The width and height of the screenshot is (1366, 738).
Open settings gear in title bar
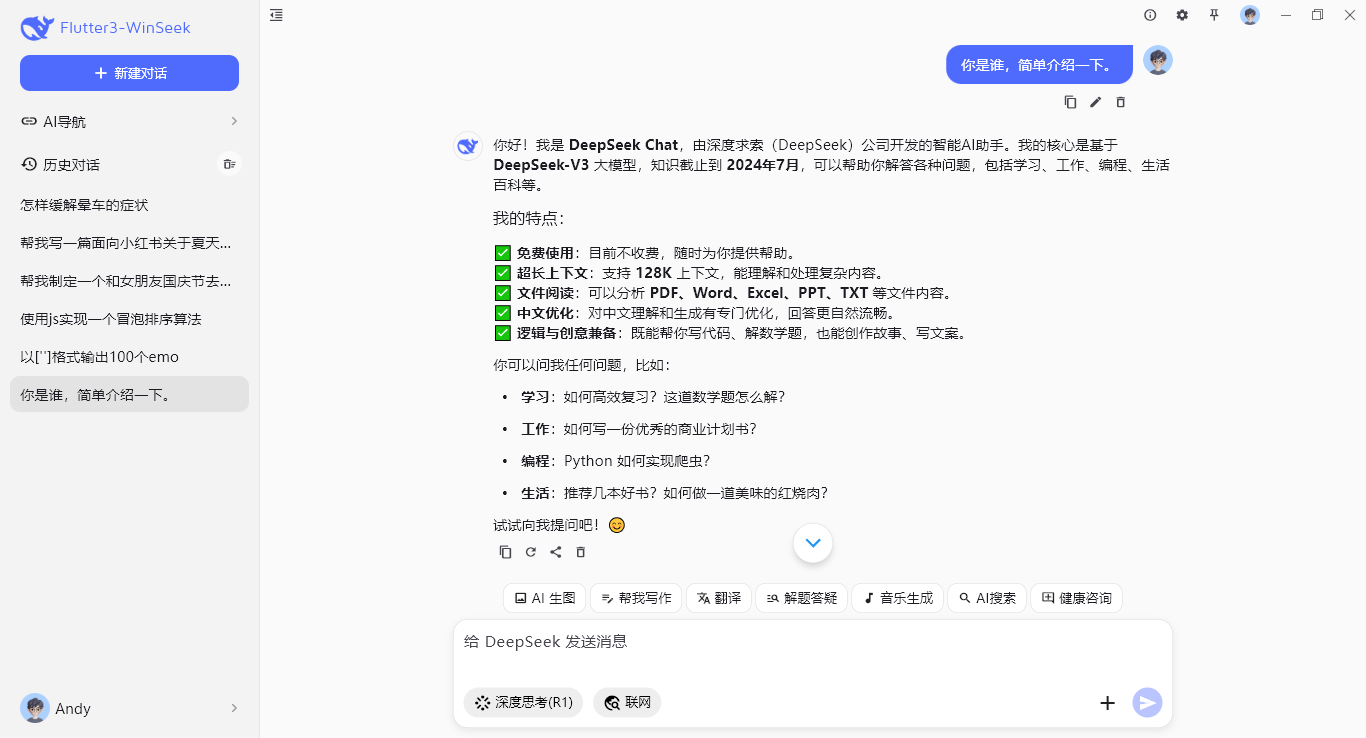click(1182, 15)
